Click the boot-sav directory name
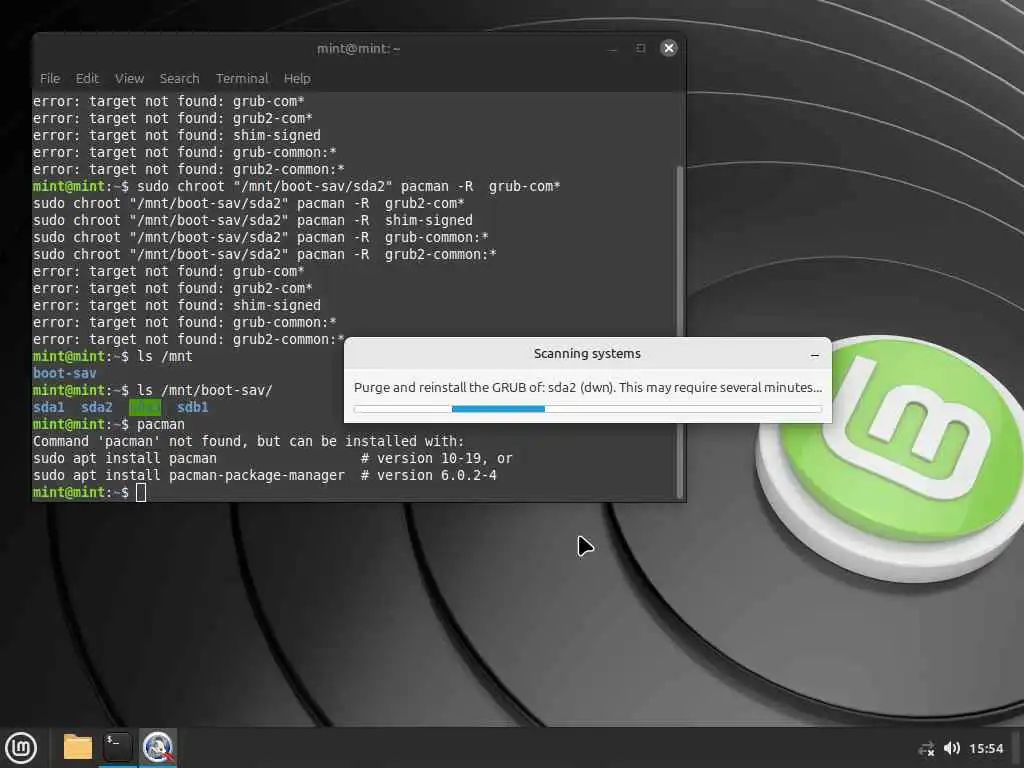 point(65,374)
